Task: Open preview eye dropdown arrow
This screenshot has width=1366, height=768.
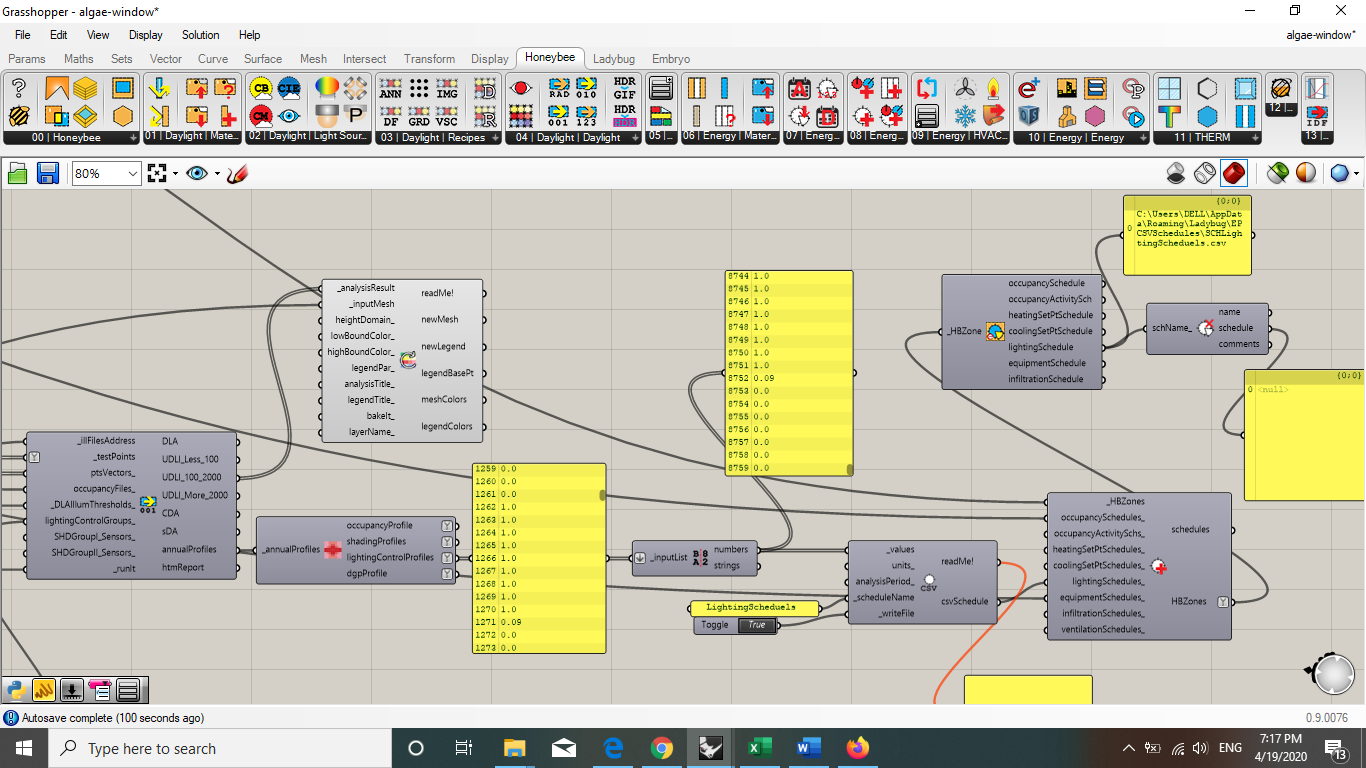Action: (218, 173)
